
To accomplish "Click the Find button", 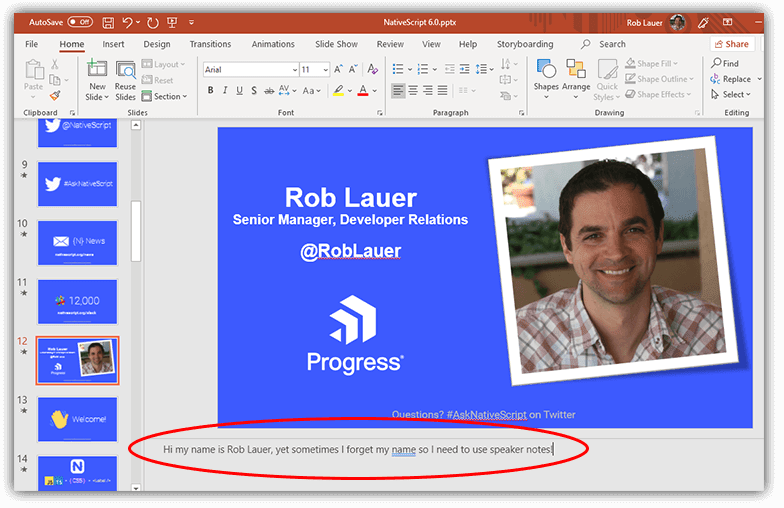I will coord(725,64).
